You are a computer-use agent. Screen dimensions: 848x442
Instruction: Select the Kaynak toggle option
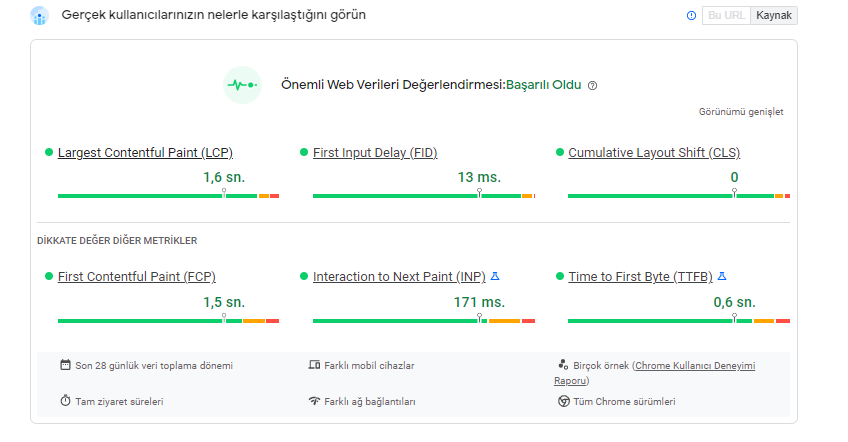click(774, 15)
